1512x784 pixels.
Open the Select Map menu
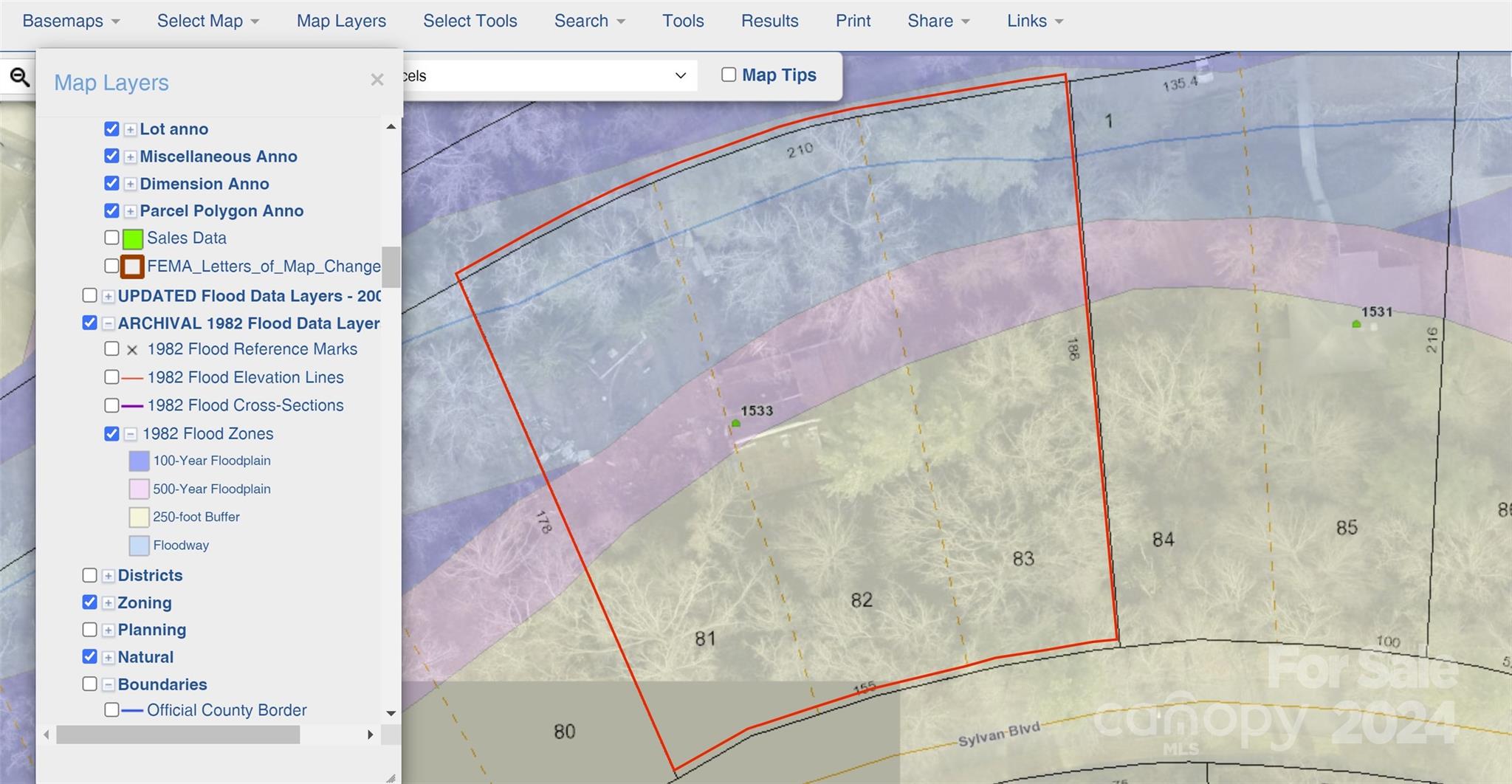(208, 21)
